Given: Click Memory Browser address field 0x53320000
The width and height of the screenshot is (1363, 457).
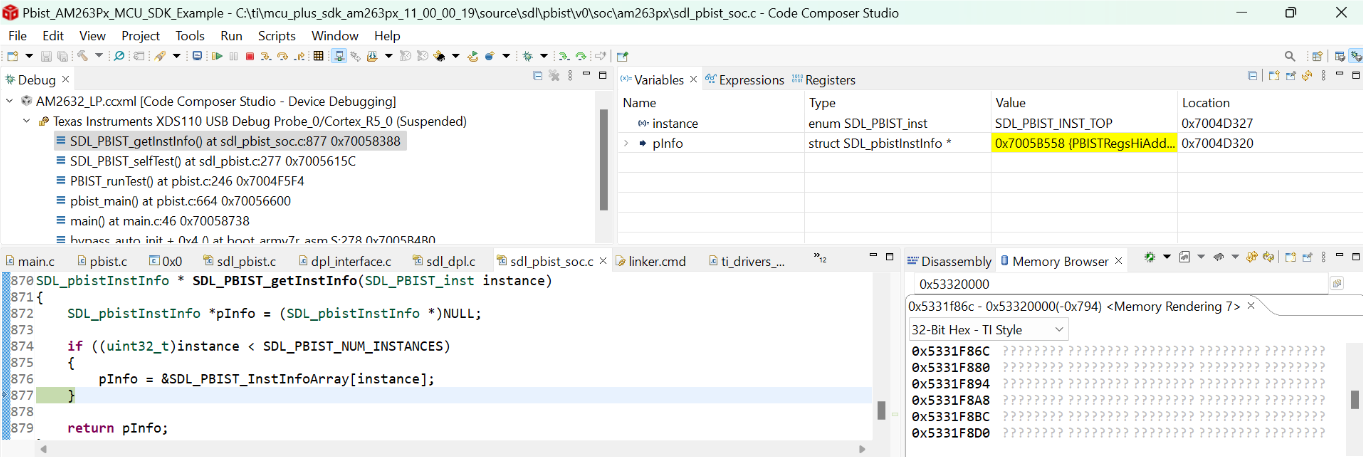Looking at the screenshot, I should [x=1116, y=284].
